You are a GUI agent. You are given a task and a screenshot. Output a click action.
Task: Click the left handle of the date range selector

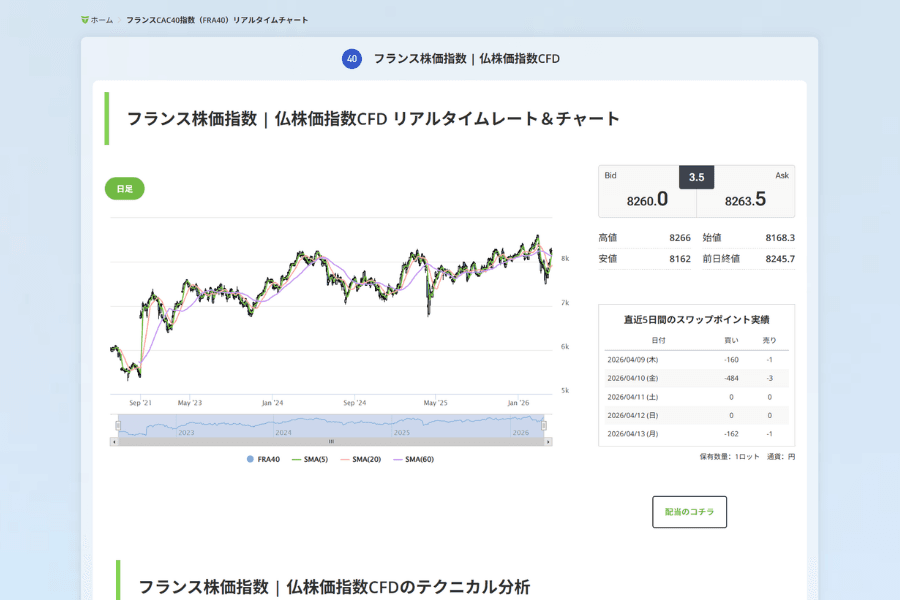click(x=116, y=424)
